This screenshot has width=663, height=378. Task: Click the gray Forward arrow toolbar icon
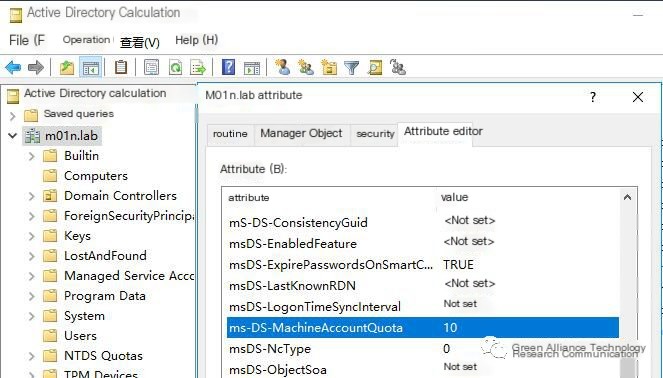[36, 67]
